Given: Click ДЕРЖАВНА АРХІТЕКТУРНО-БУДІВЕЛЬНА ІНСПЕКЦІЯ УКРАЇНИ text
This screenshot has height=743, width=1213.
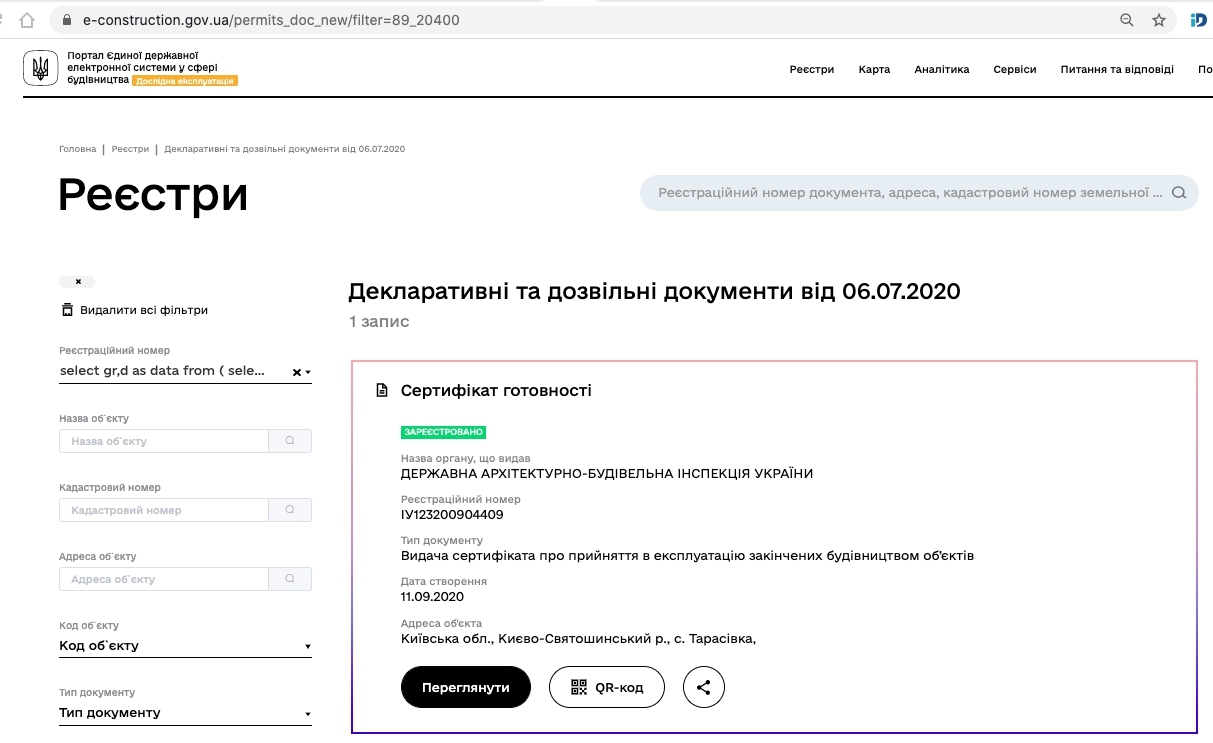Looking at the screenshot, I should (607, 474).
